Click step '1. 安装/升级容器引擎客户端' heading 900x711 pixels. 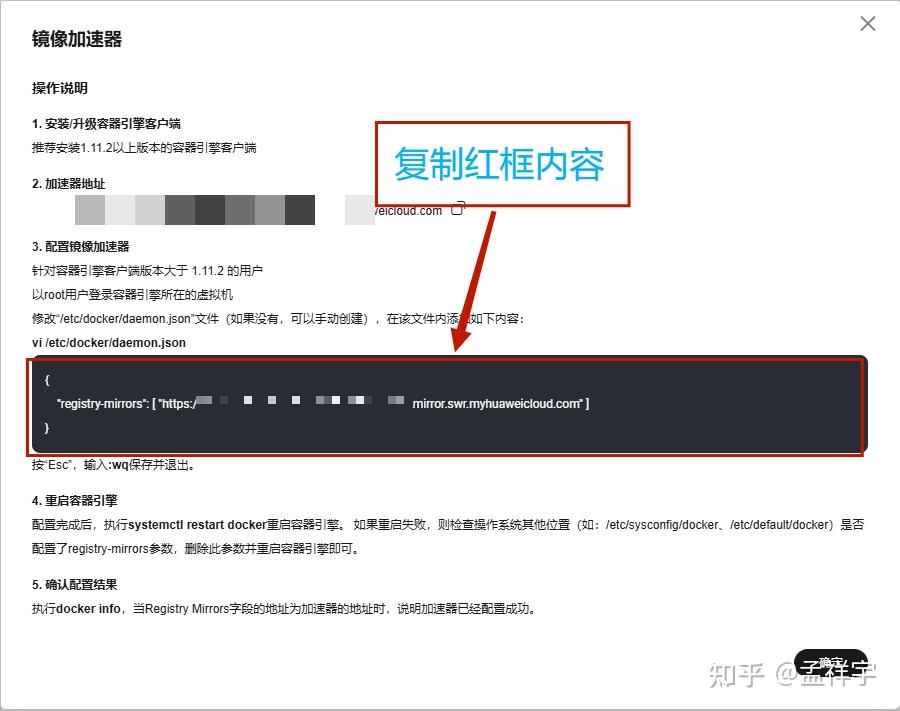[x=106, y=123]
